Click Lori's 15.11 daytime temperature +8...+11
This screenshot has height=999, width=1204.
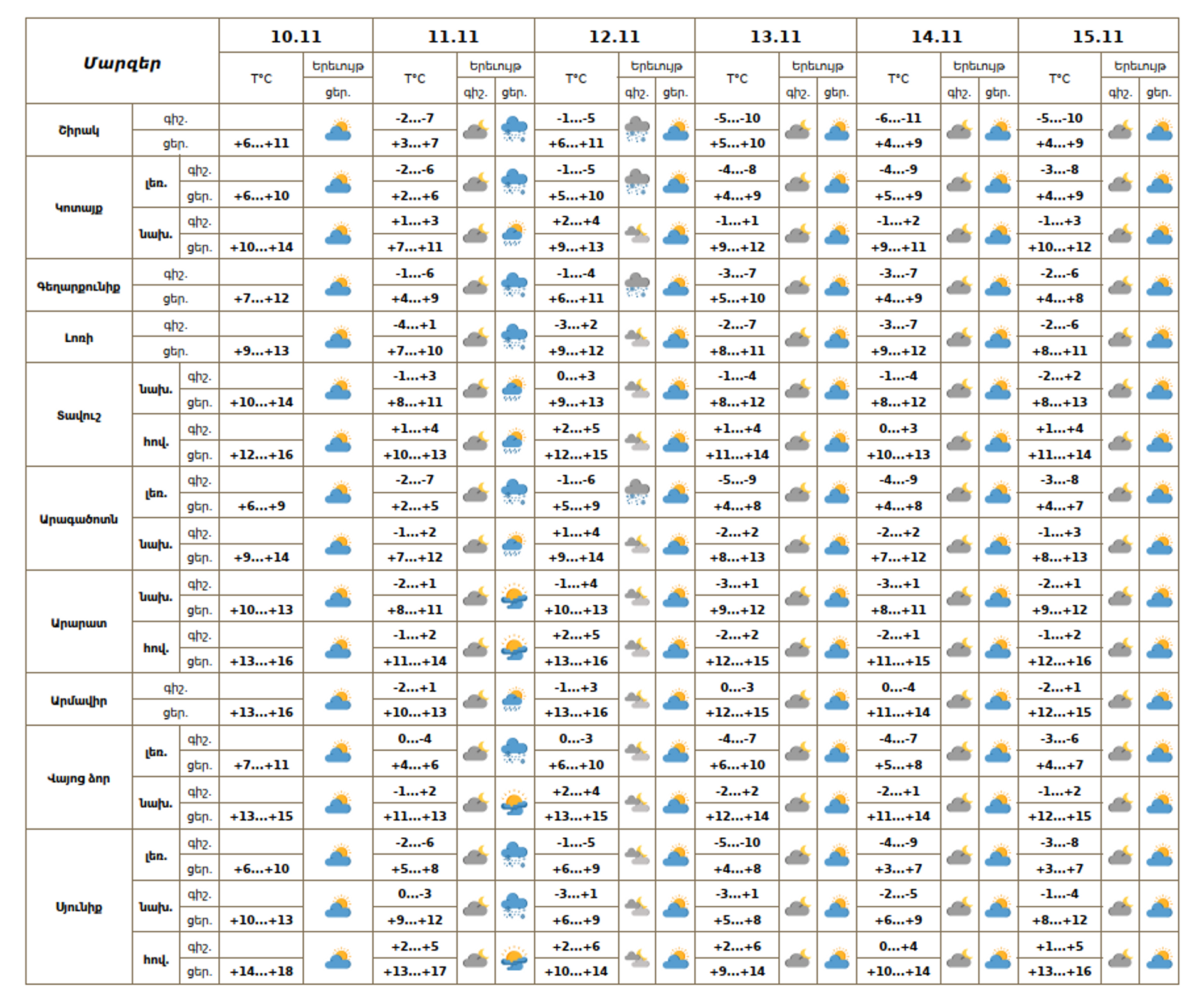pos(1060,351)
